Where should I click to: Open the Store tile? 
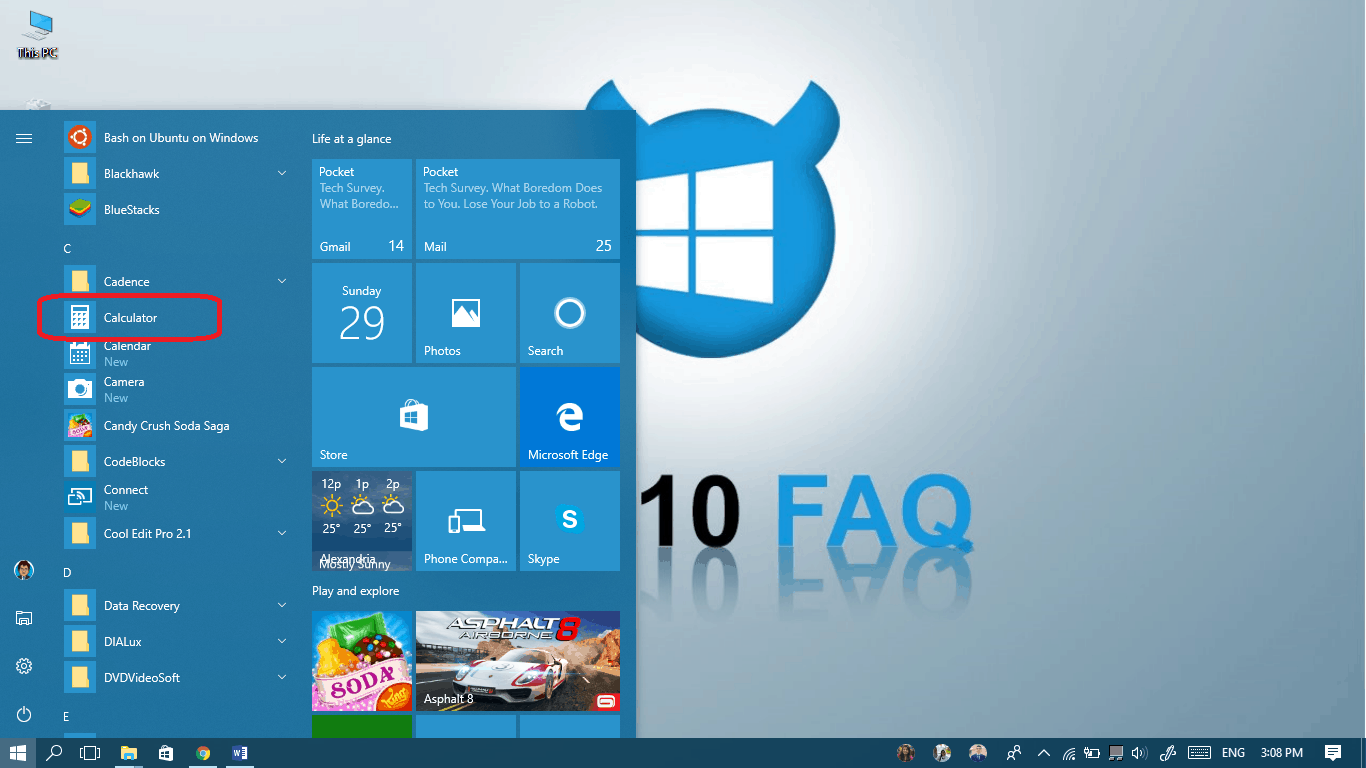pyautogui.click(x=413, y=418)
